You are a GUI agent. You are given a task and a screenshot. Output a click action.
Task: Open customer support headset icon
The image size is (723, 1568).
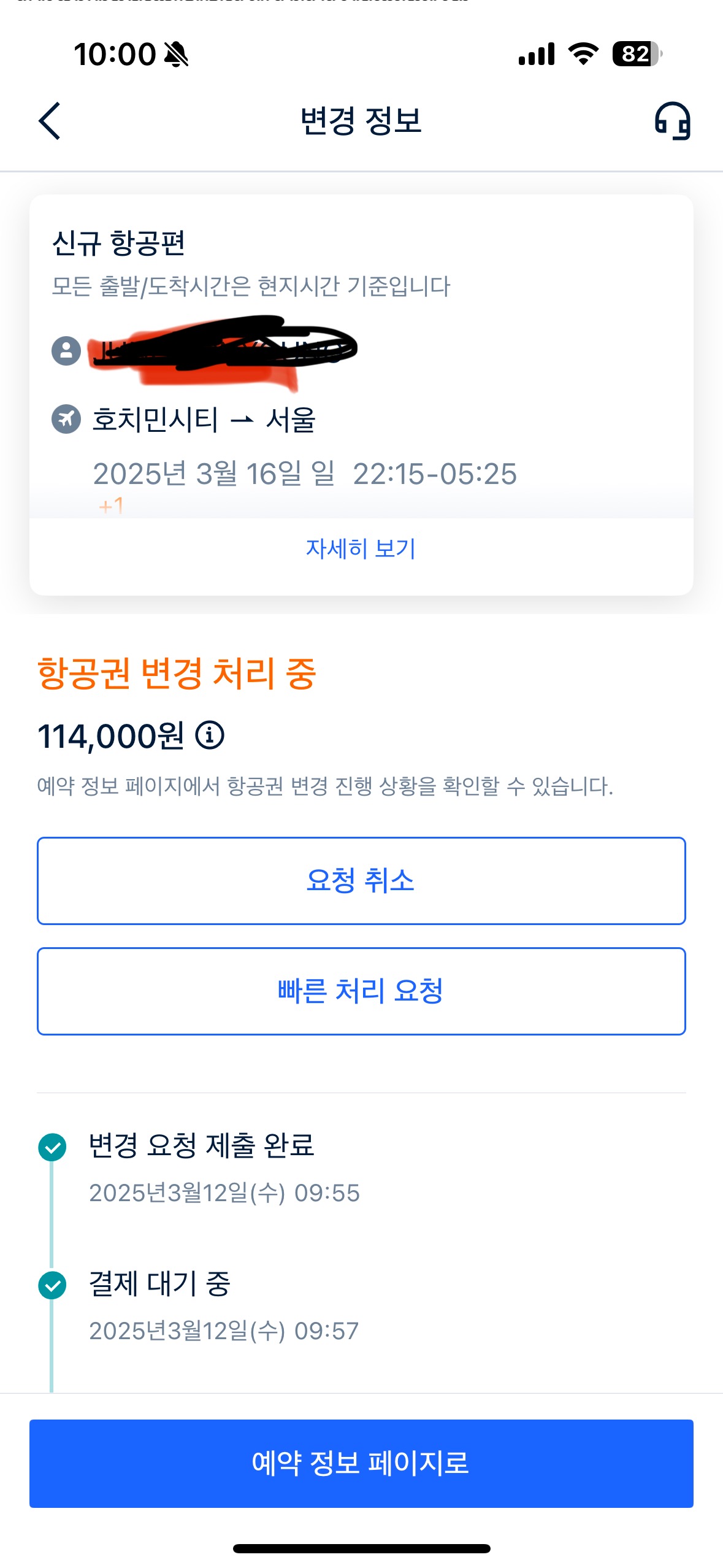[673, 121]
